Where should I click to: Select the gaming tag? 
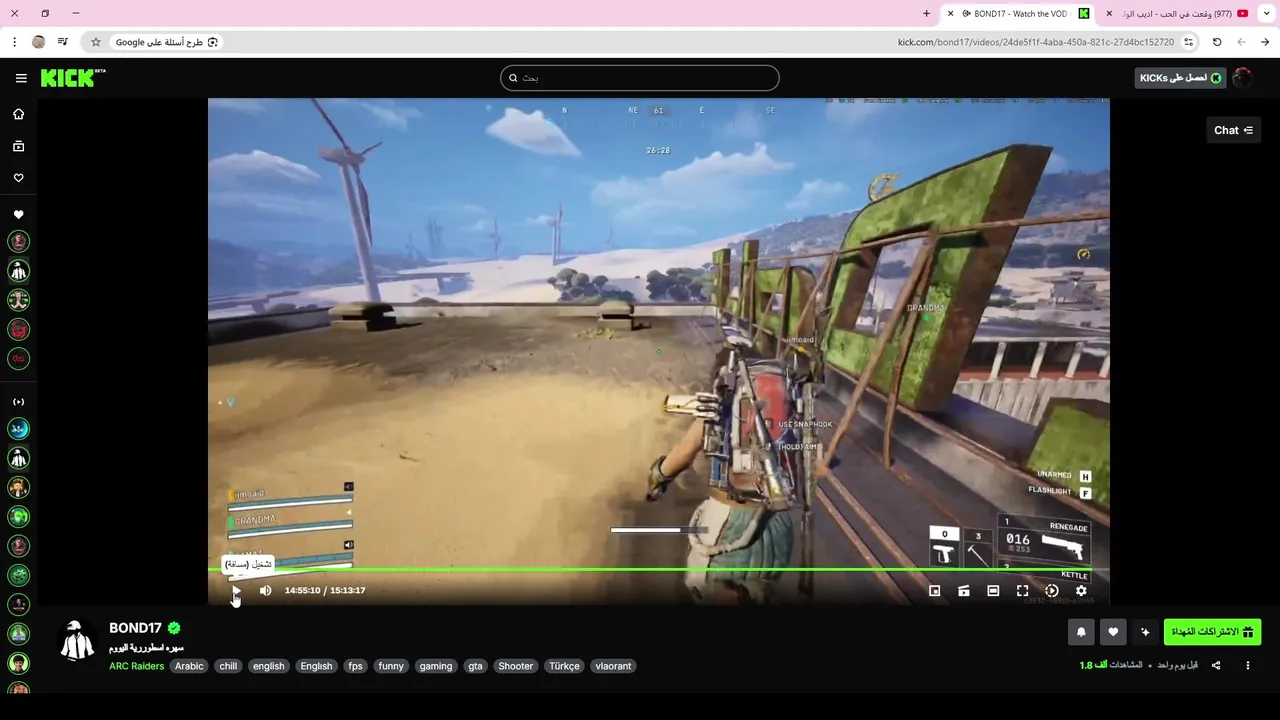pyautogui.click(x=436, y=666)
